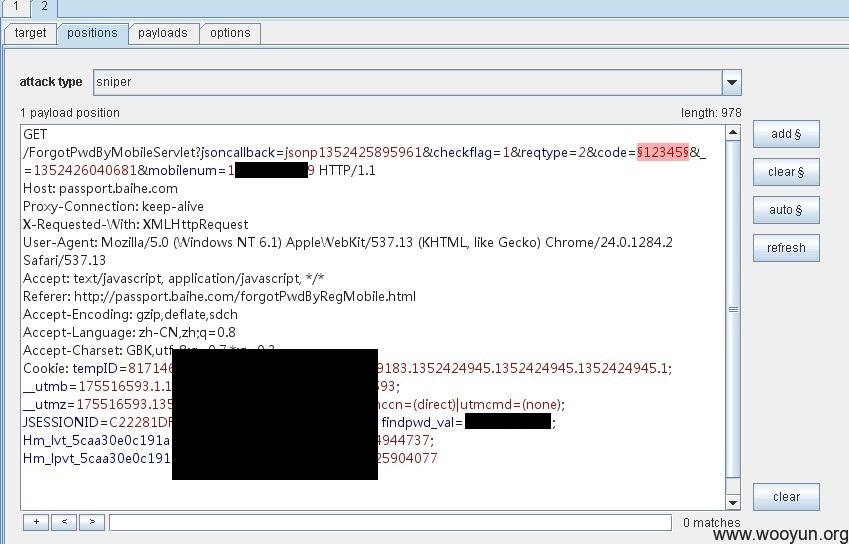Click the scrollbar up arrow of request editor
The image size is (849, 544).
pos(733,132)
